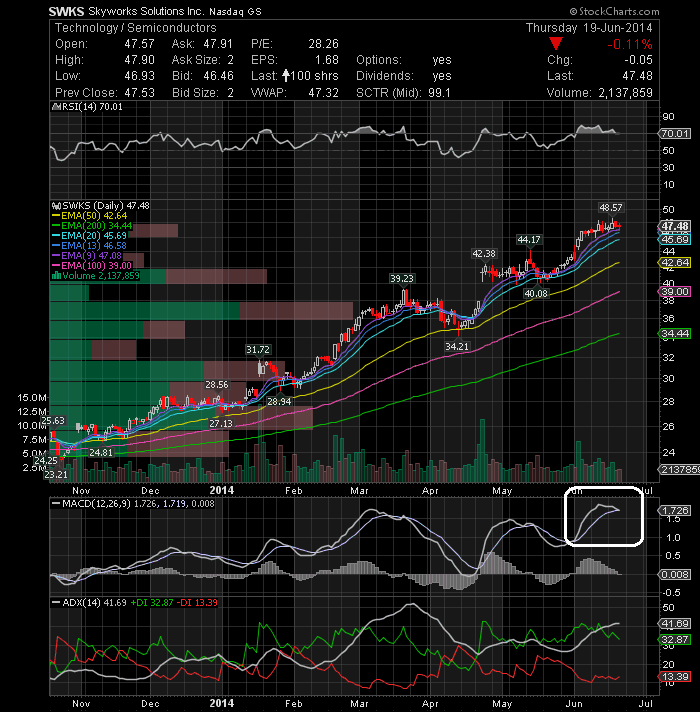Select the EPS value 1.68

coord(327,60)
